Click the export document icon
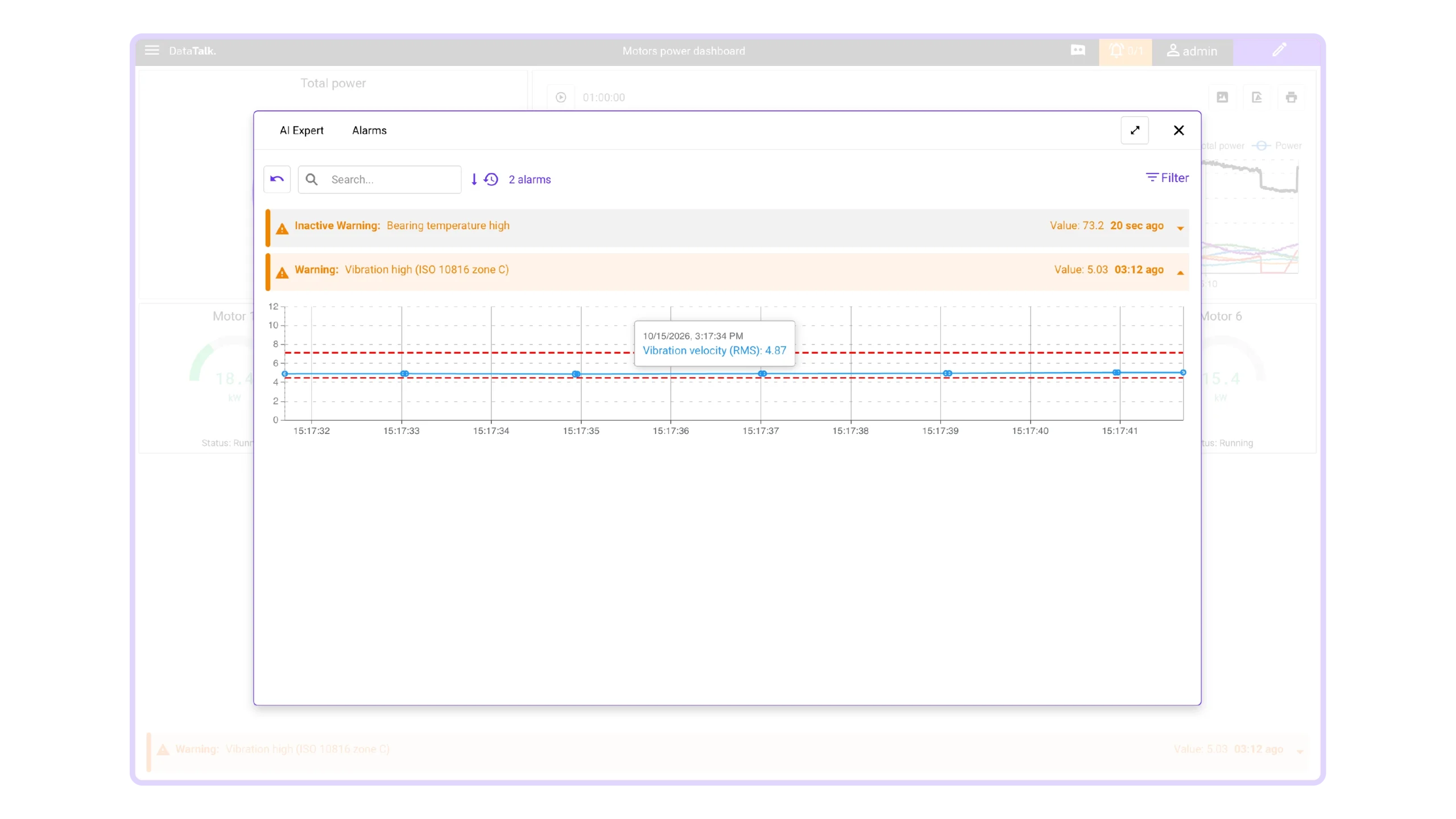This screenshot has width=1456, height=819. point(1257,97)
